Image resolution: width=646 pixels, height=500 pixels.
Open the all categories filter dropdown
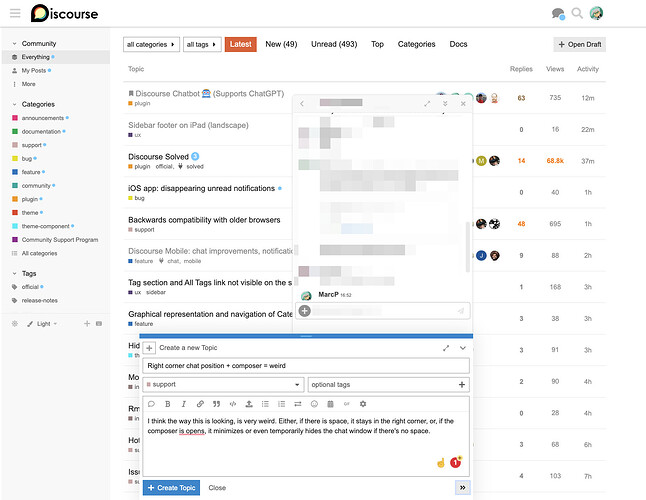[151, 44]
